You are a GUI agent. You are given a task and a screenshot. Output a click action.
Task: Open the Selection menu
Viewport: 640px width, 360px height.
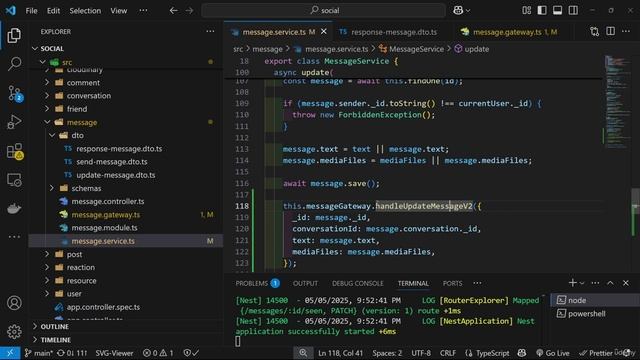[85, 11]
